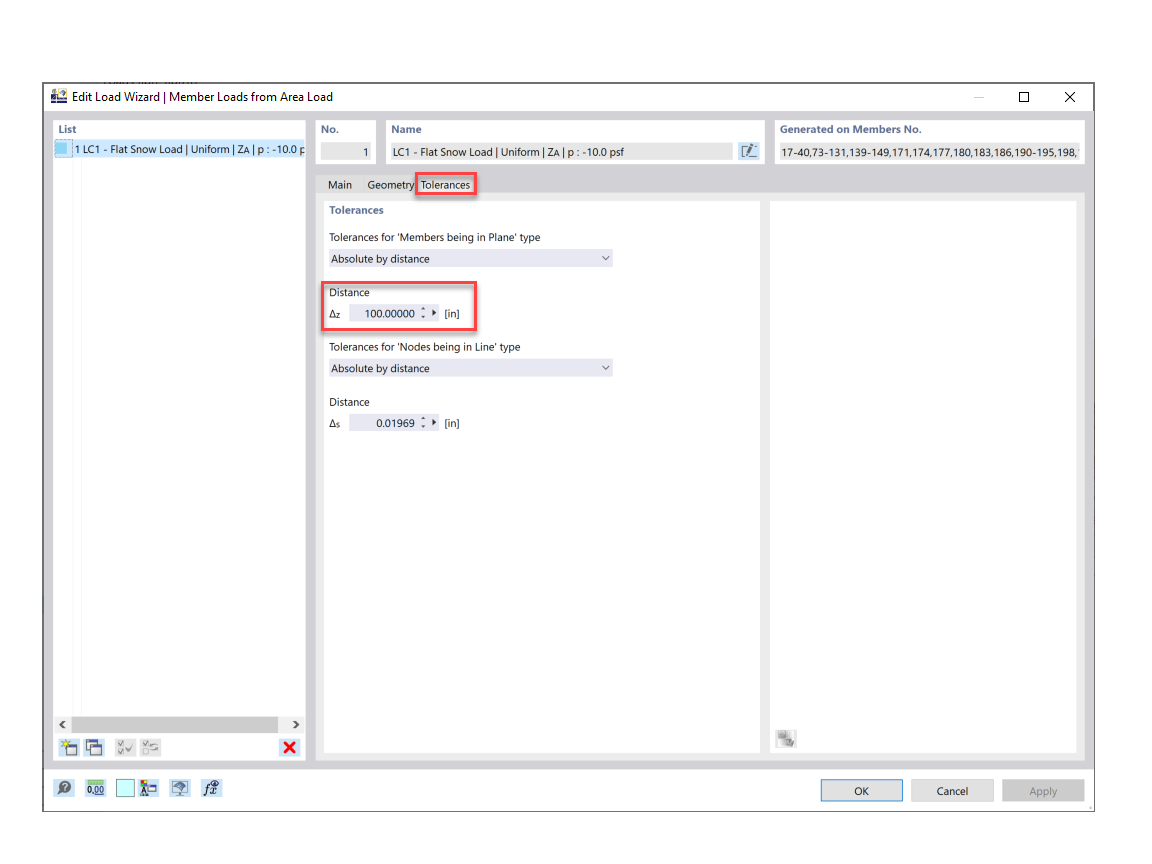Open the colors and fonts settings icon
This screenshot has width=1152, height=864.
(150, 788)
